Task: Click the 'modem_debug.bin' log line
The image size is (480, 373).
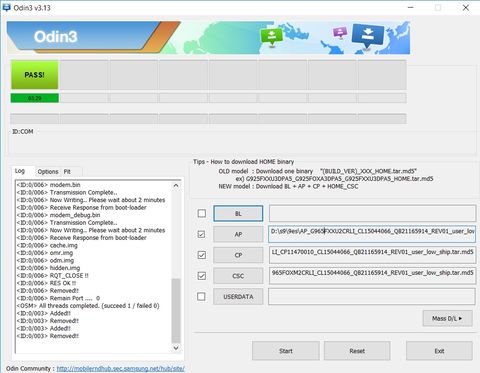Action: (58, 215)
